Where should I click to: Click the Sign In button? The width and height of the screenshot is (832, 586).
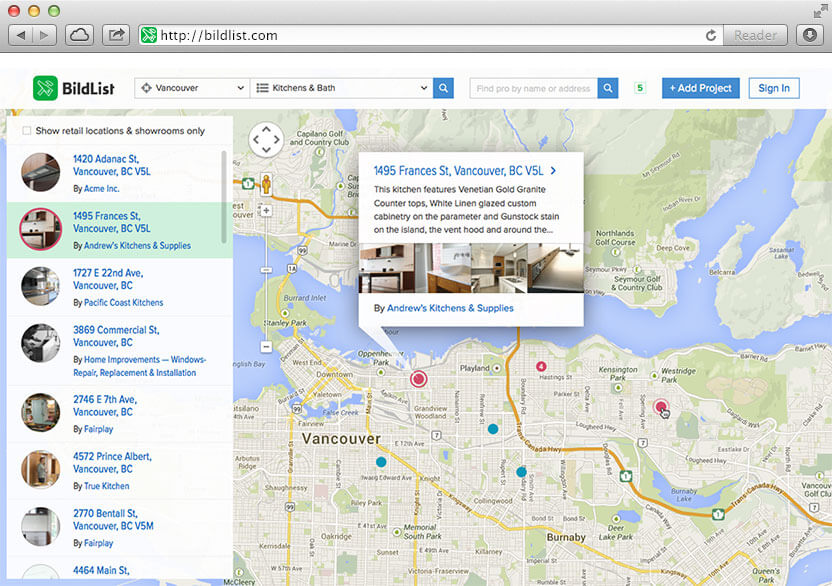coord(773,87)
